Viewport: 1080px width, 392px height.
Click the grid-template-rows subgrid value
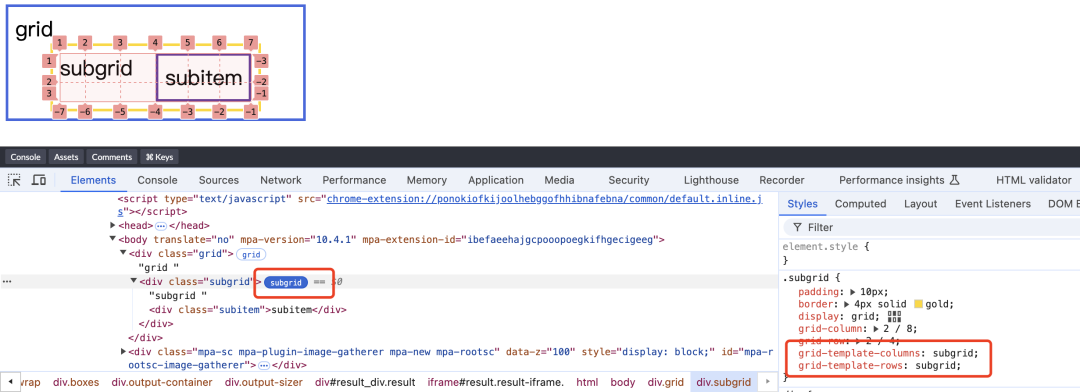tap(936, 366)
